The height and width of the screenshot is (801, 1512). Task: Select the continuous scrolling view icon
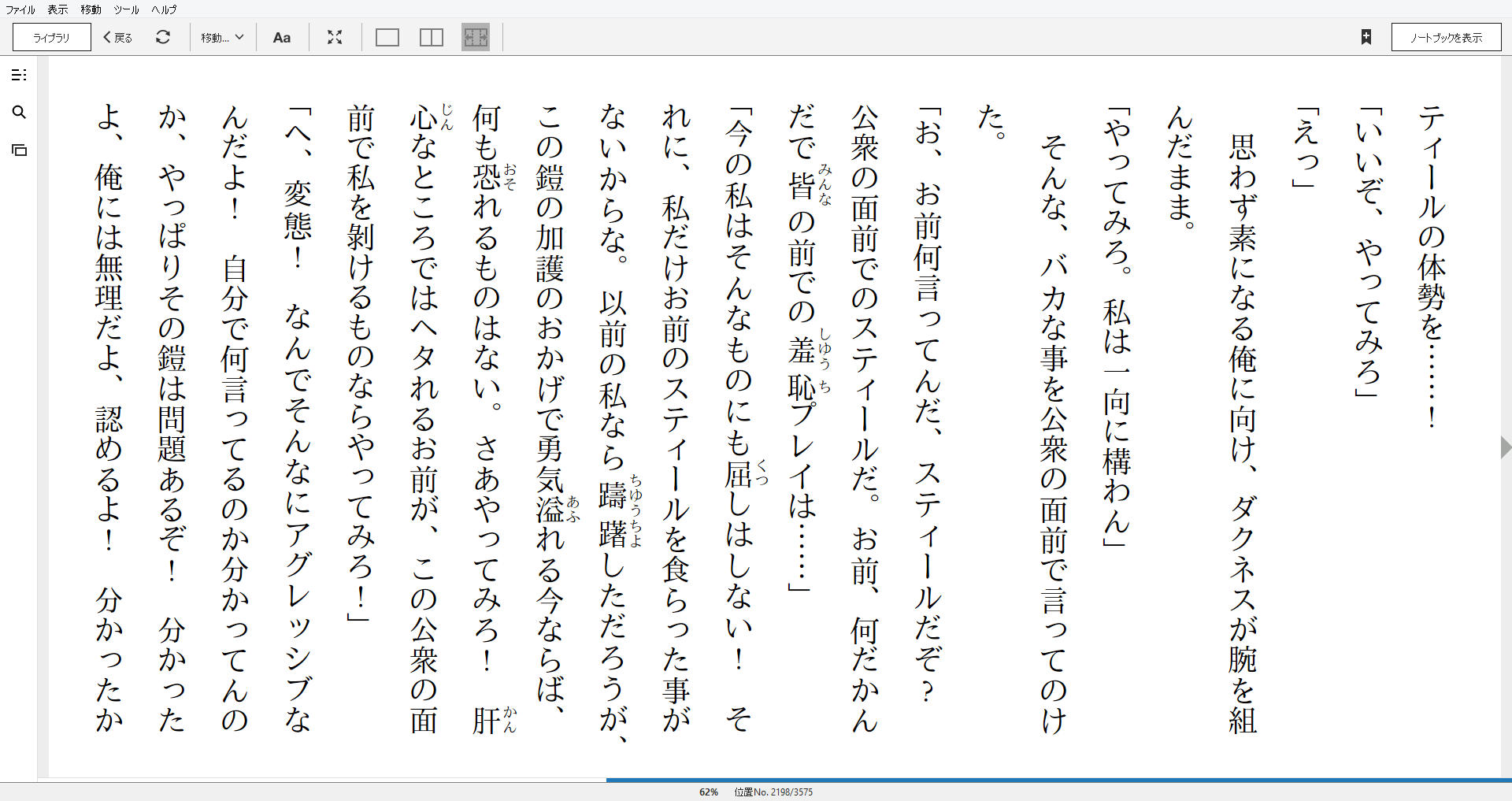pos(20,150)
